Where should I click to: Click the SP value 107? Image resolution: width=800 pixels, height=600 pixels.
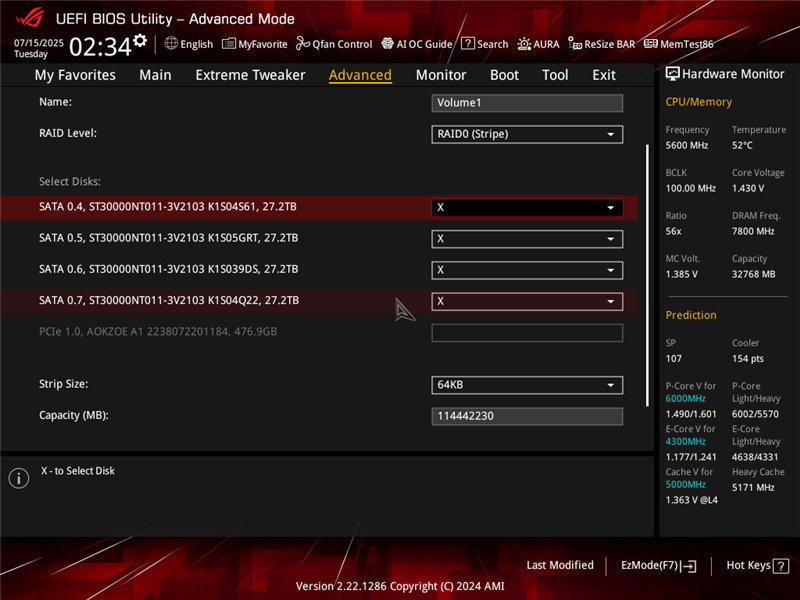[673, 359]
